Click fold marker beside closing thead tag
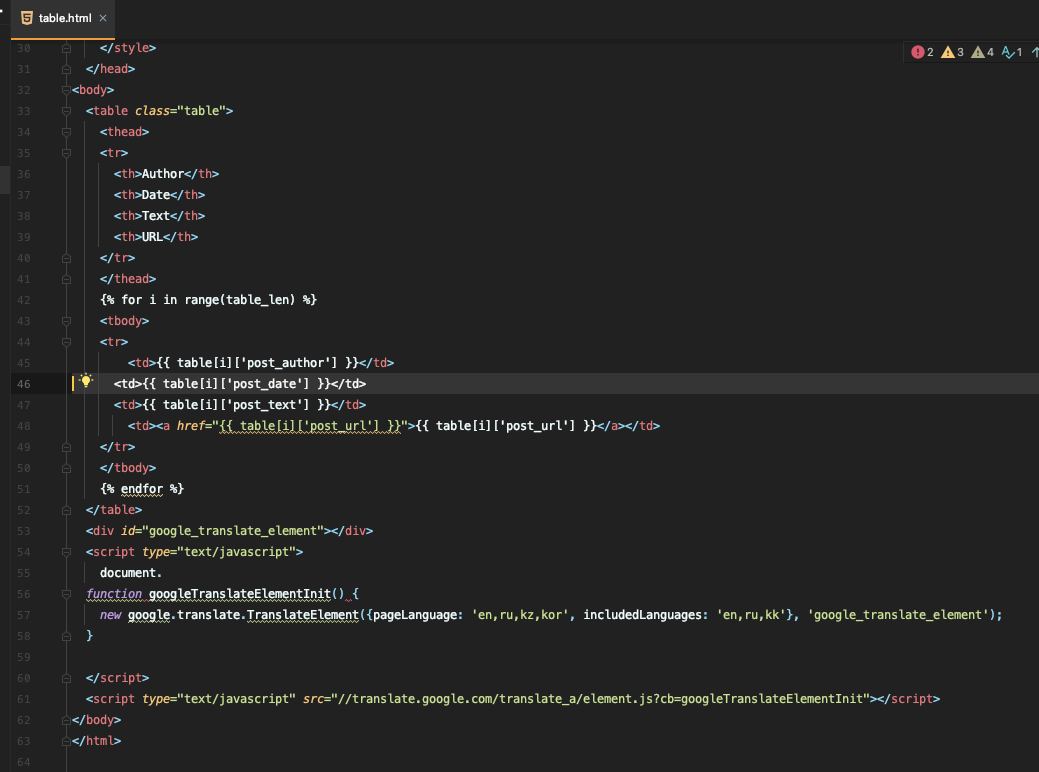 click(x=66, y=279)
